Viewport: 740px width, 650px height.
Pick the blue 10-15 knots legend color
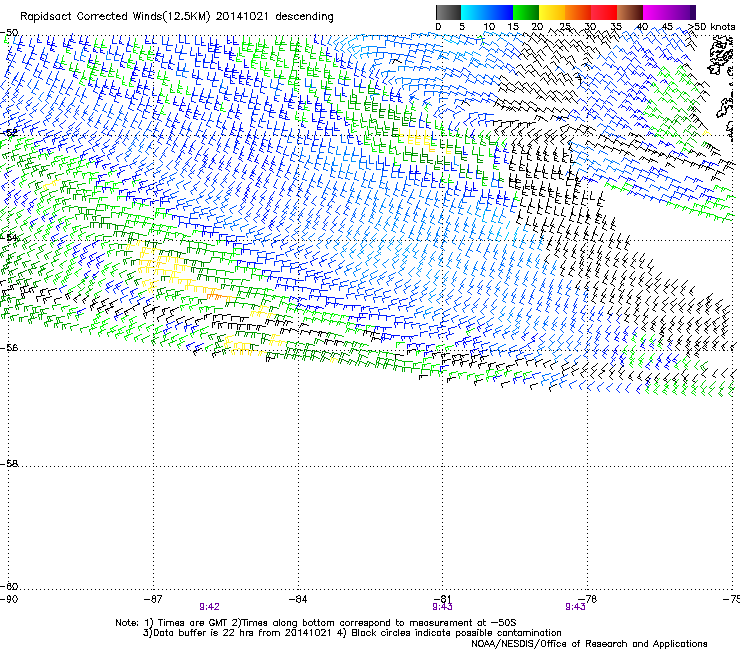[500, 12]
